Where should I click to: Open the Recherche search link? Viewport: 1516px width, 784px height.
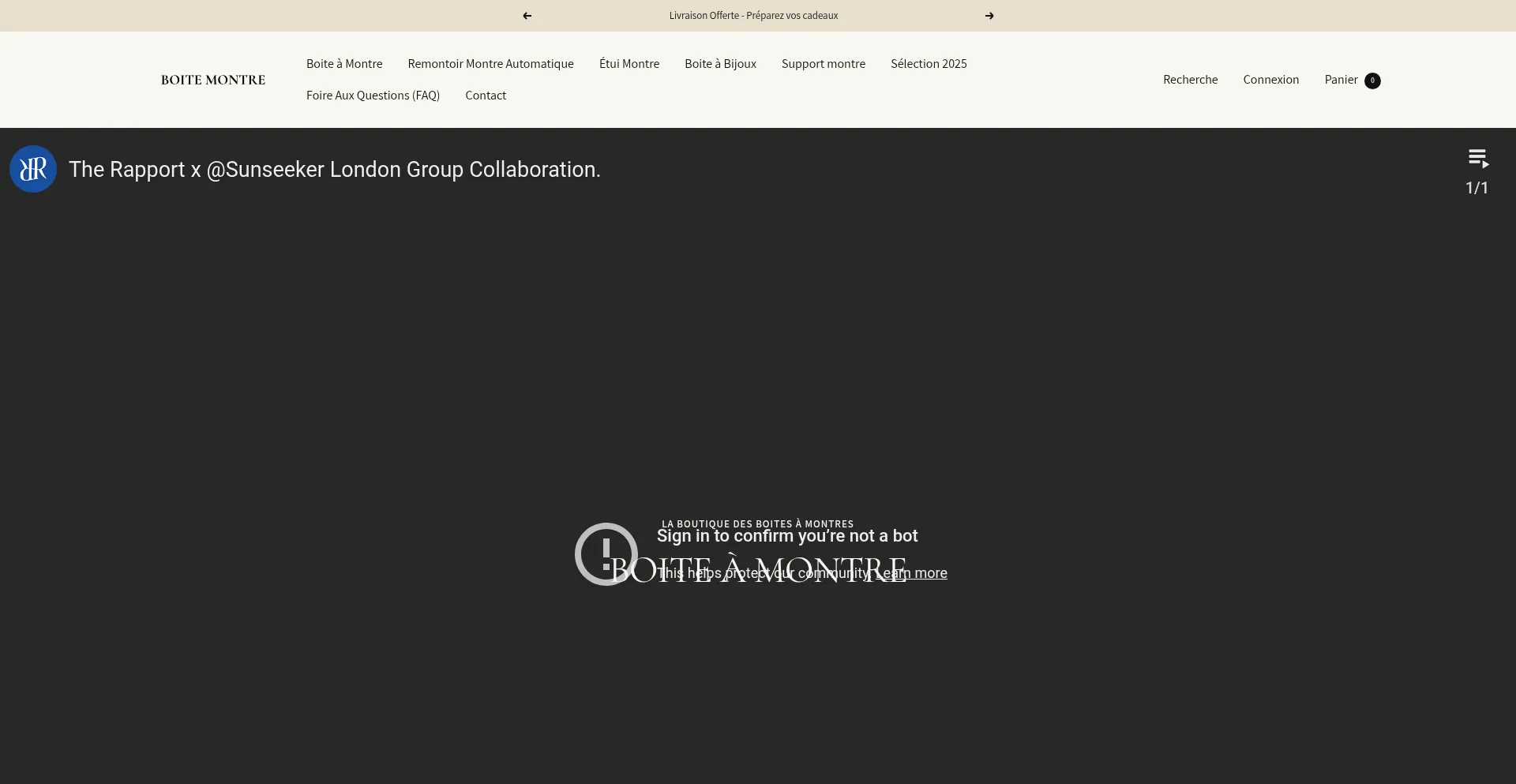point(1190,80)
